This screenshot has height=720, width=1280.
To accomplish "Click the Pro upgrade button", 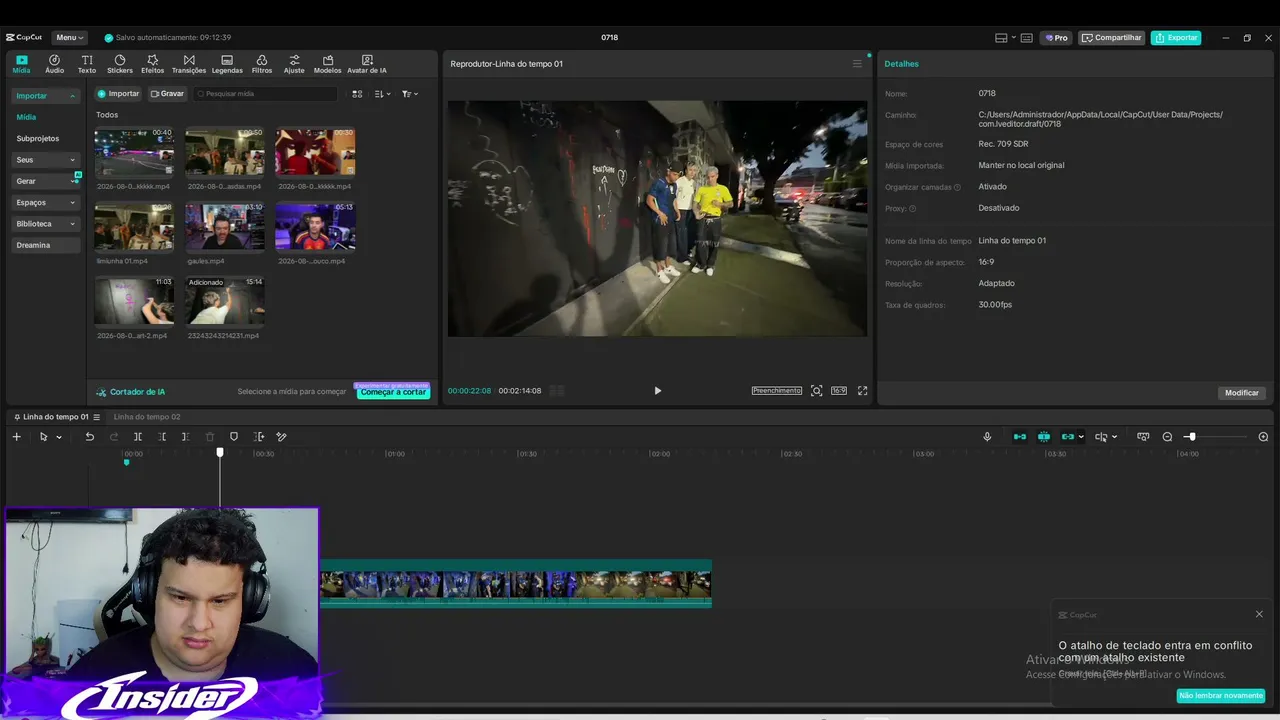I will click(1055, 38).
